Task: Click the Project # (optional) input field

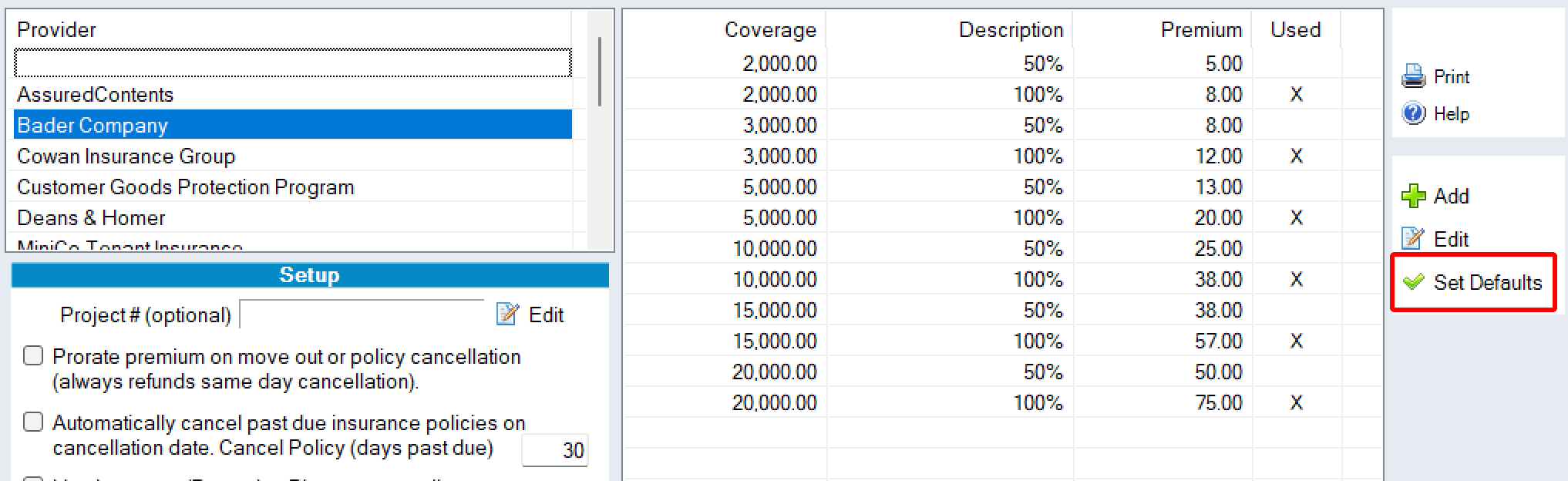Action: [x=362, y=314]
